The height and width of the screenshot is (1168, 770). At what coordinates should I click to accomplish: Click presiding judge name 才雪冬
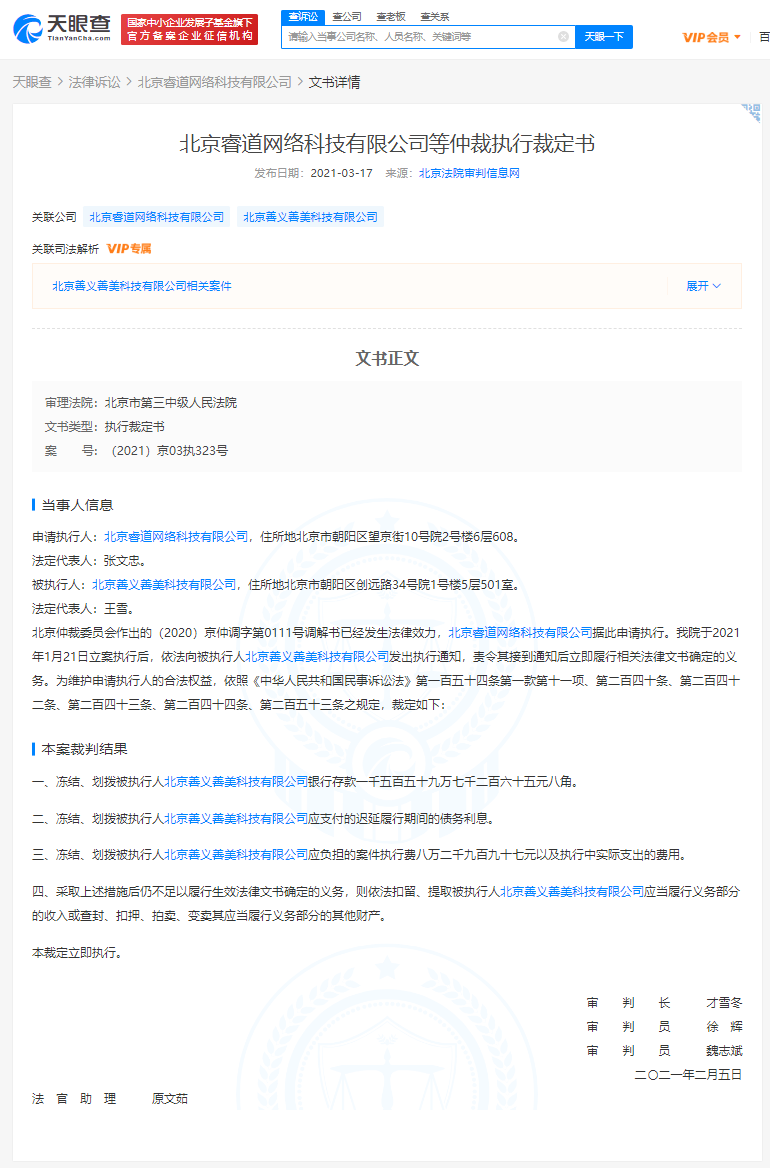point(725,1003)
